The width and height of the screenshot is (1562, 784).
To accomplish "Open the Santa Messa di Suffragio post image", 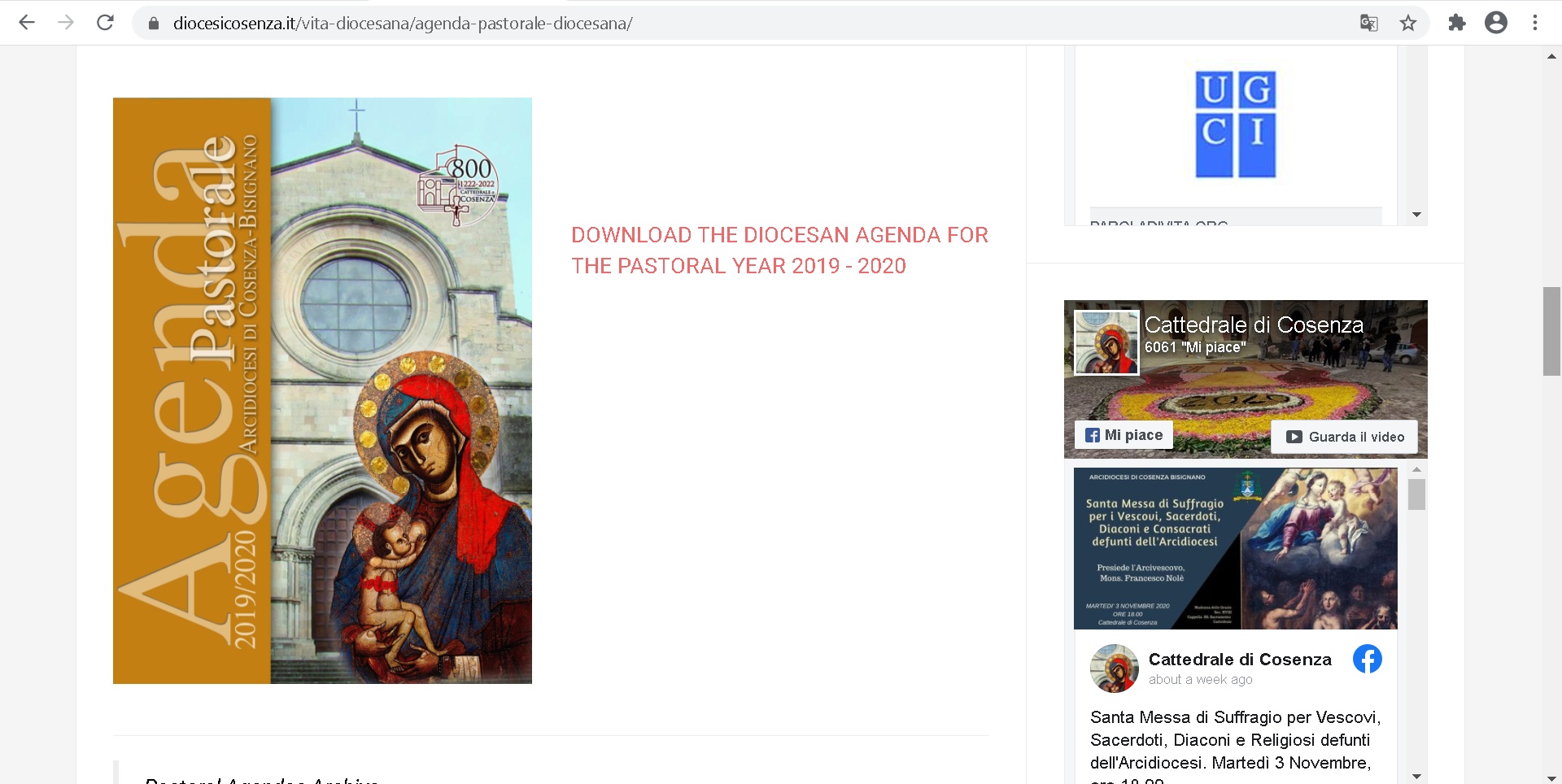I will click(x=1235, y=548).
